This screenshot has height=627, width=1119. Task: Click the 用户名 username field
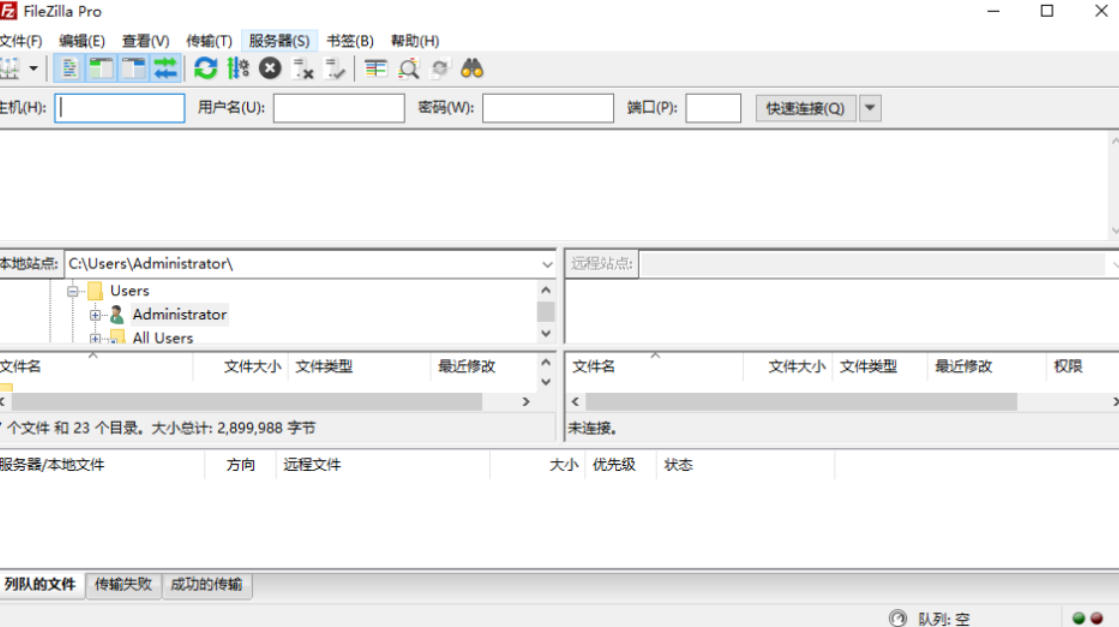(338, 108)
